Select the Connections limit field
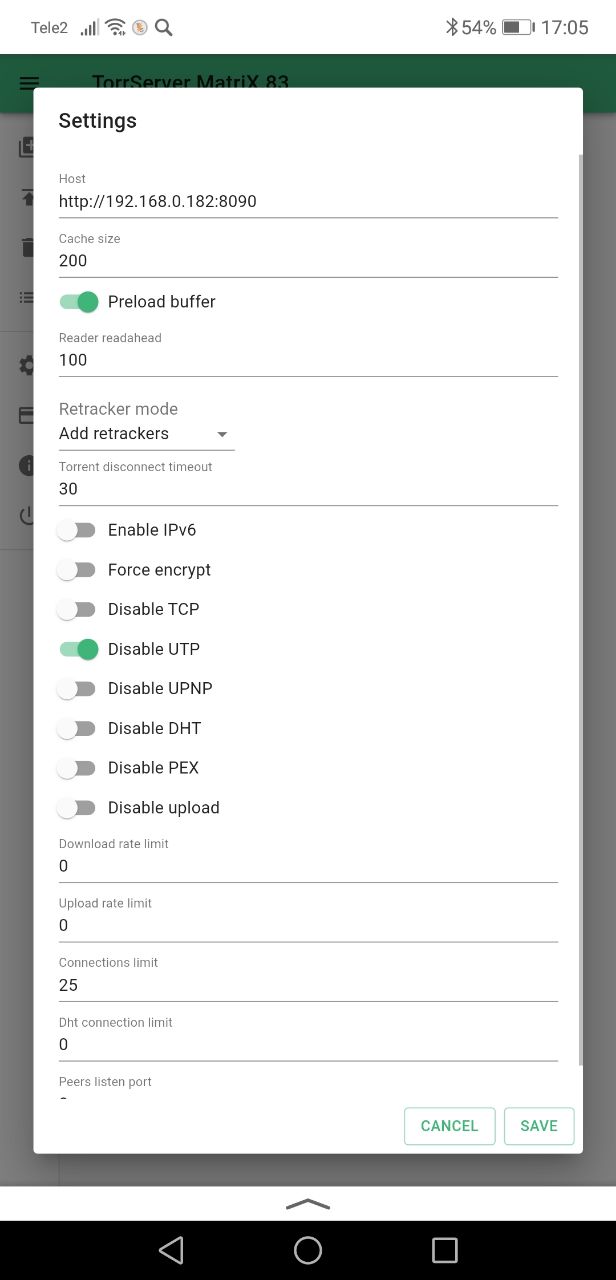The width and height of the screenshot is (616, 1280). 308,985
